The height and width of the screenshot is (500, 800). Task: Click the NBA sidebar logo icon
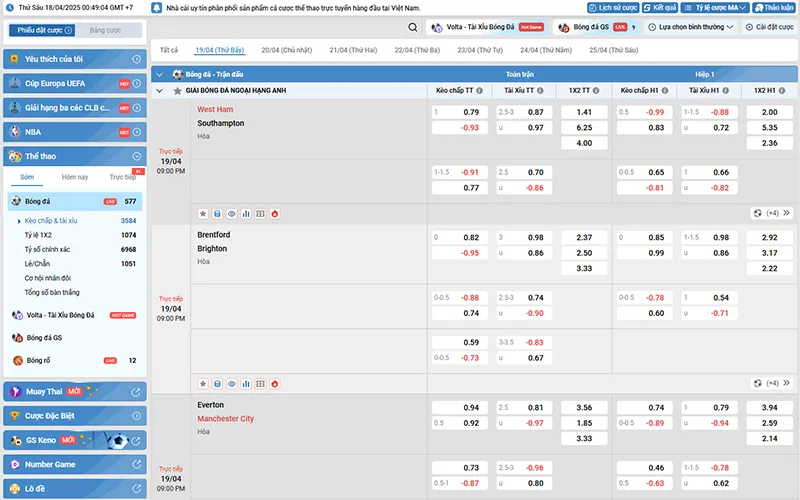coord(15,132)
